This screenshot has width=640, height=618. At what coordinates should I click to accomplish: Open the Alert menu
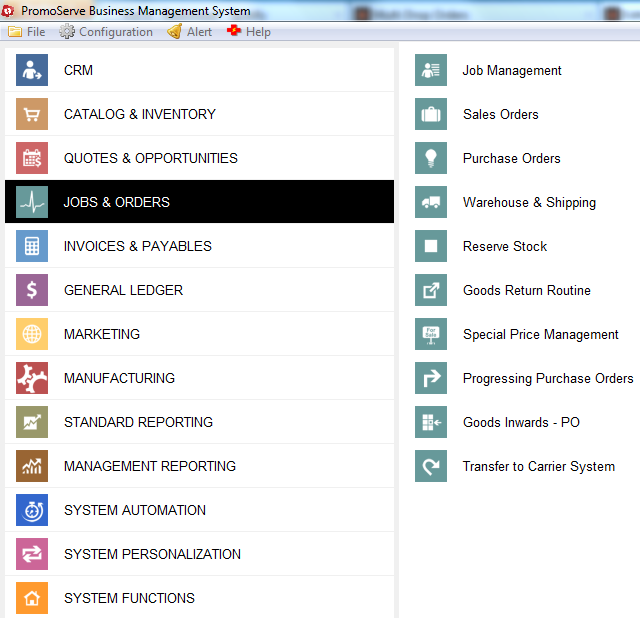click(x=189, y=32)
